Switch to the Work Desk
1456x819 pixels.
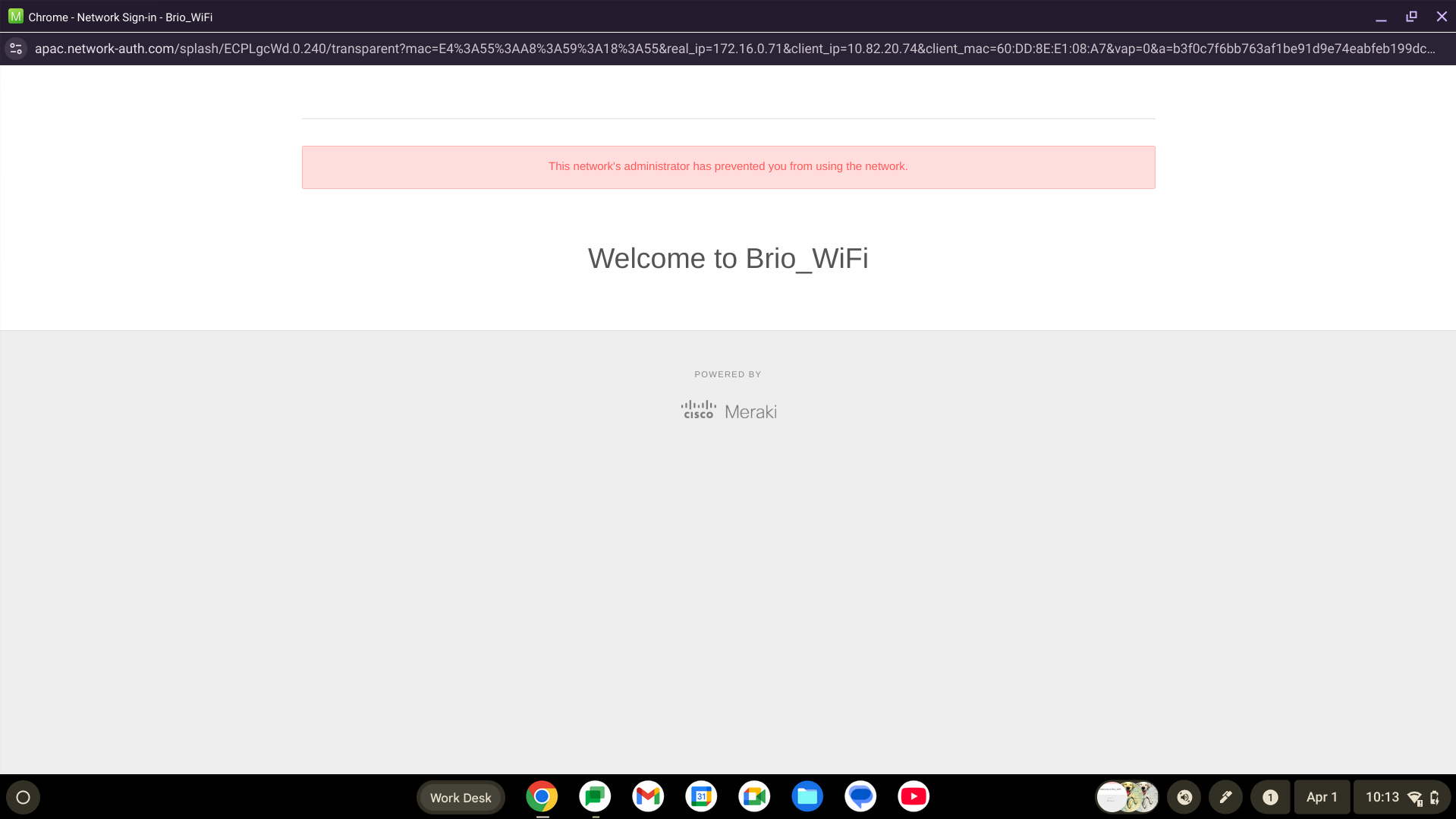(x=461, y=797)
